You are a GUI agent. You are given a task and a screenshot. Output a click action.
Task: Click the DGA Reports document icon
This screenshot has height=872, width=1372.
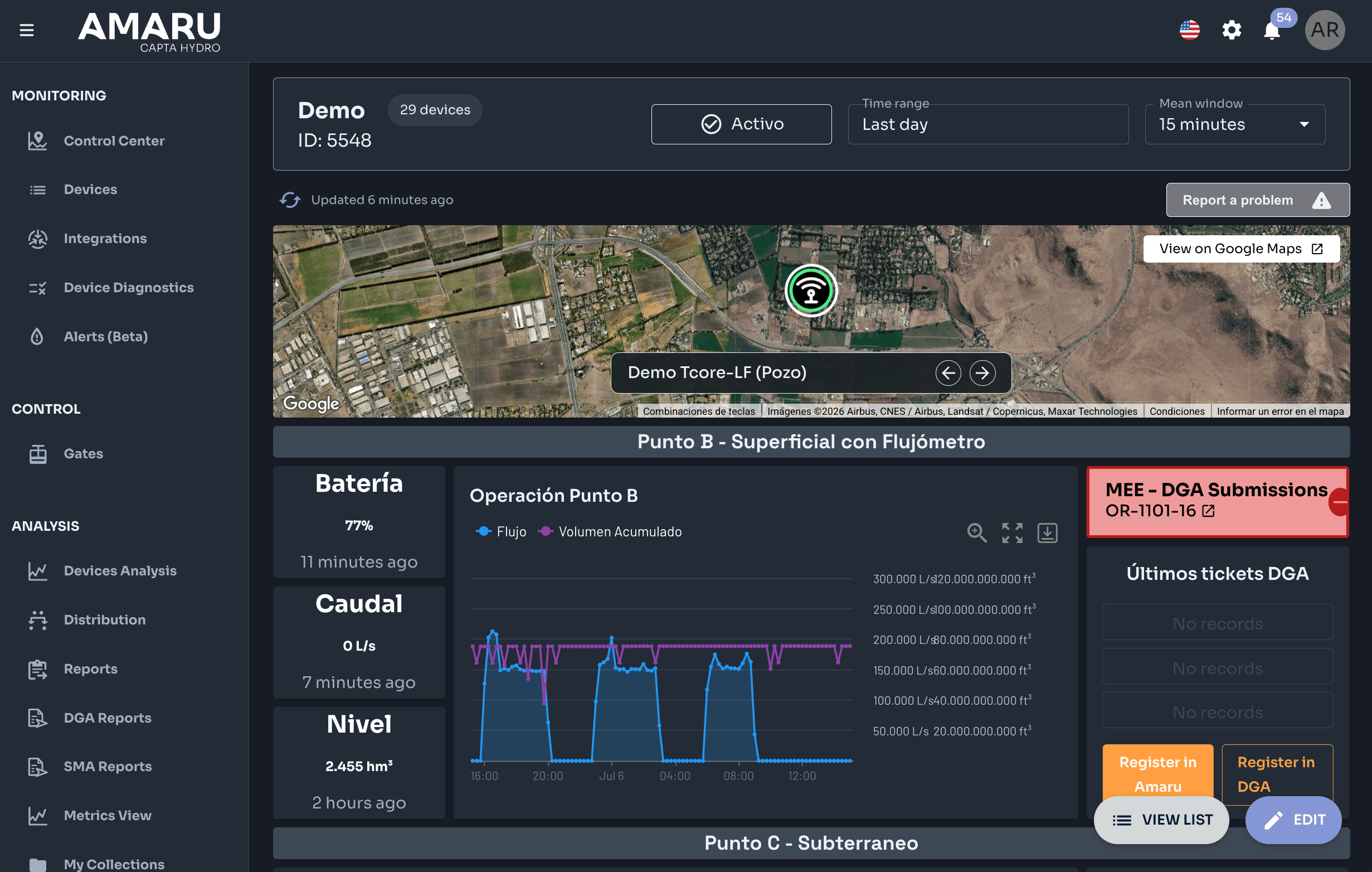pyautogui.click(x=37, y=718)
